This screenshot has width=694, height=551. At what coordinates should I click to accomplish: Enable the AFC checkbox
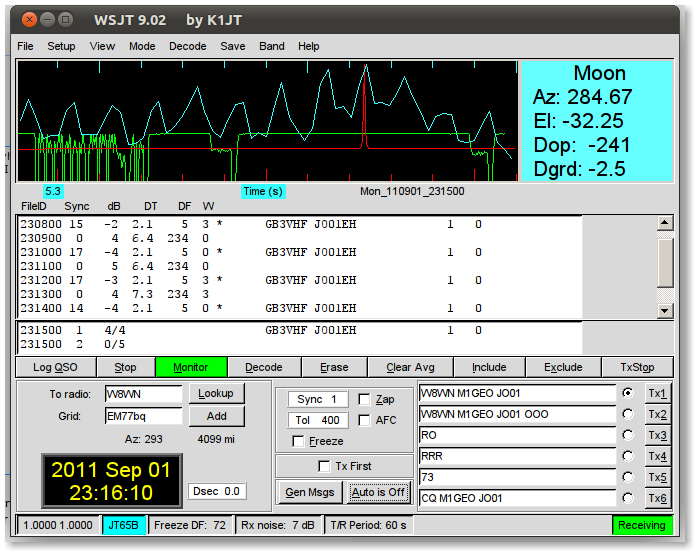[x=364, y=420]
